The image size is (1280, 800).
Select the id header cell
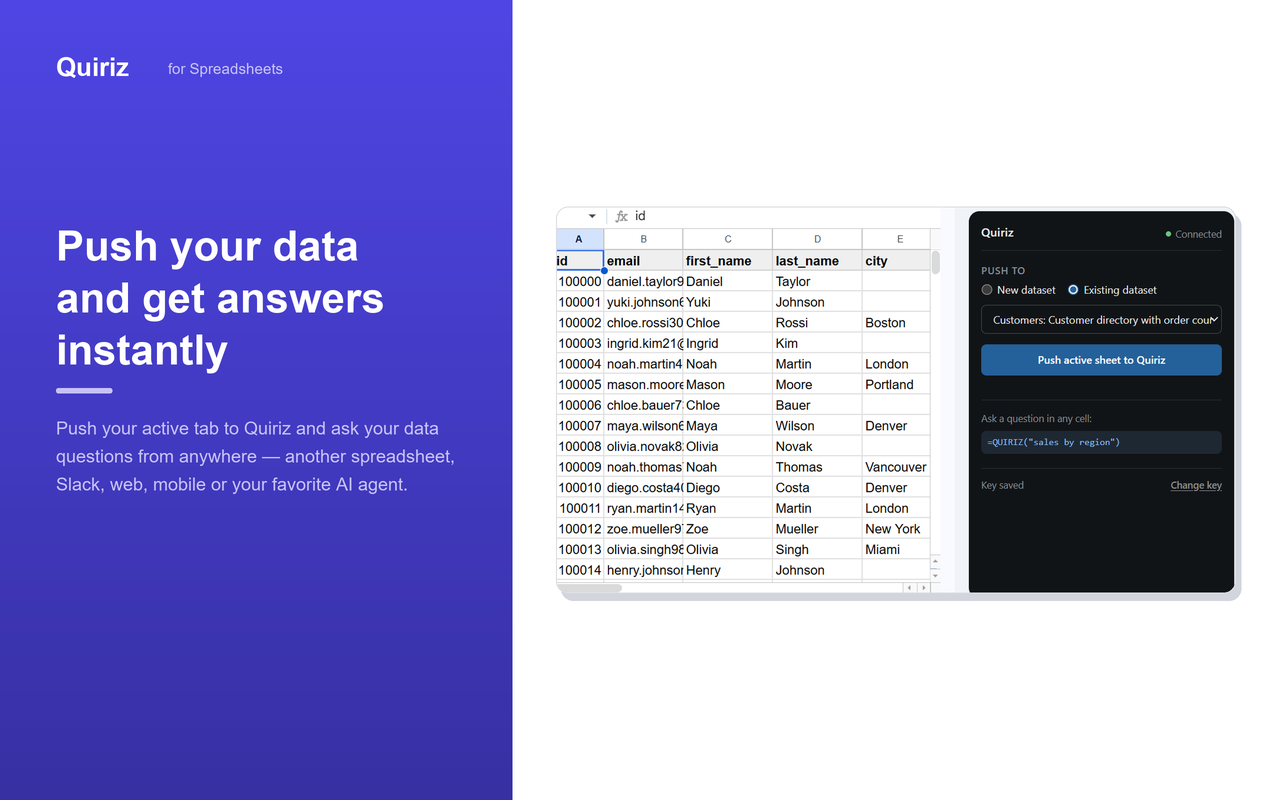[580, 261]
